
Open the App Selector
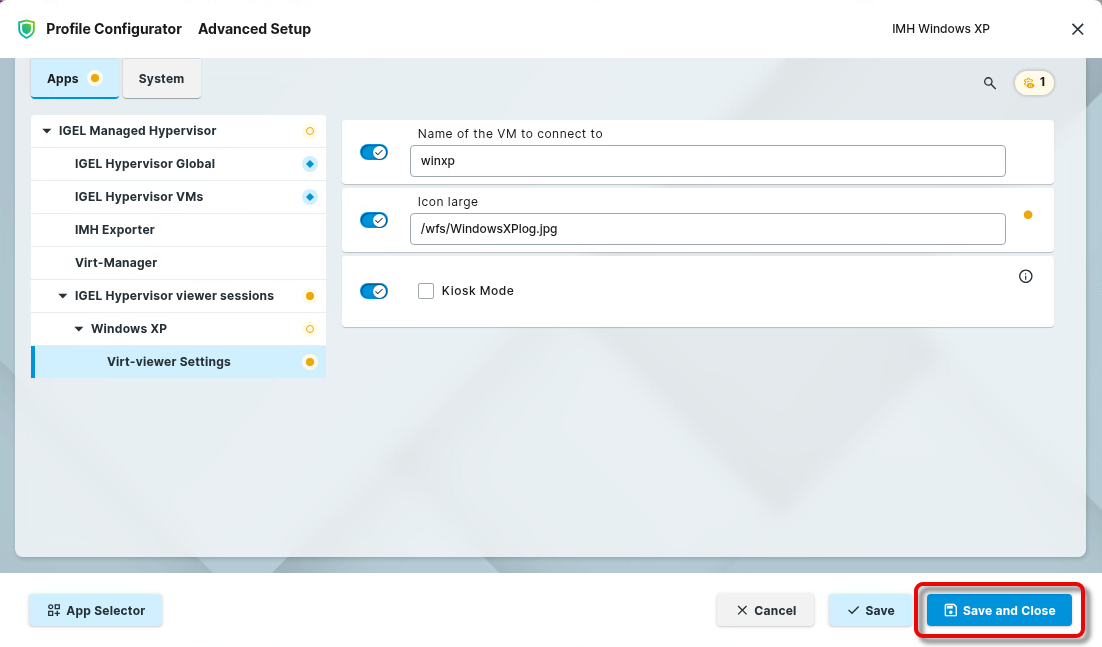coord(95,610)
